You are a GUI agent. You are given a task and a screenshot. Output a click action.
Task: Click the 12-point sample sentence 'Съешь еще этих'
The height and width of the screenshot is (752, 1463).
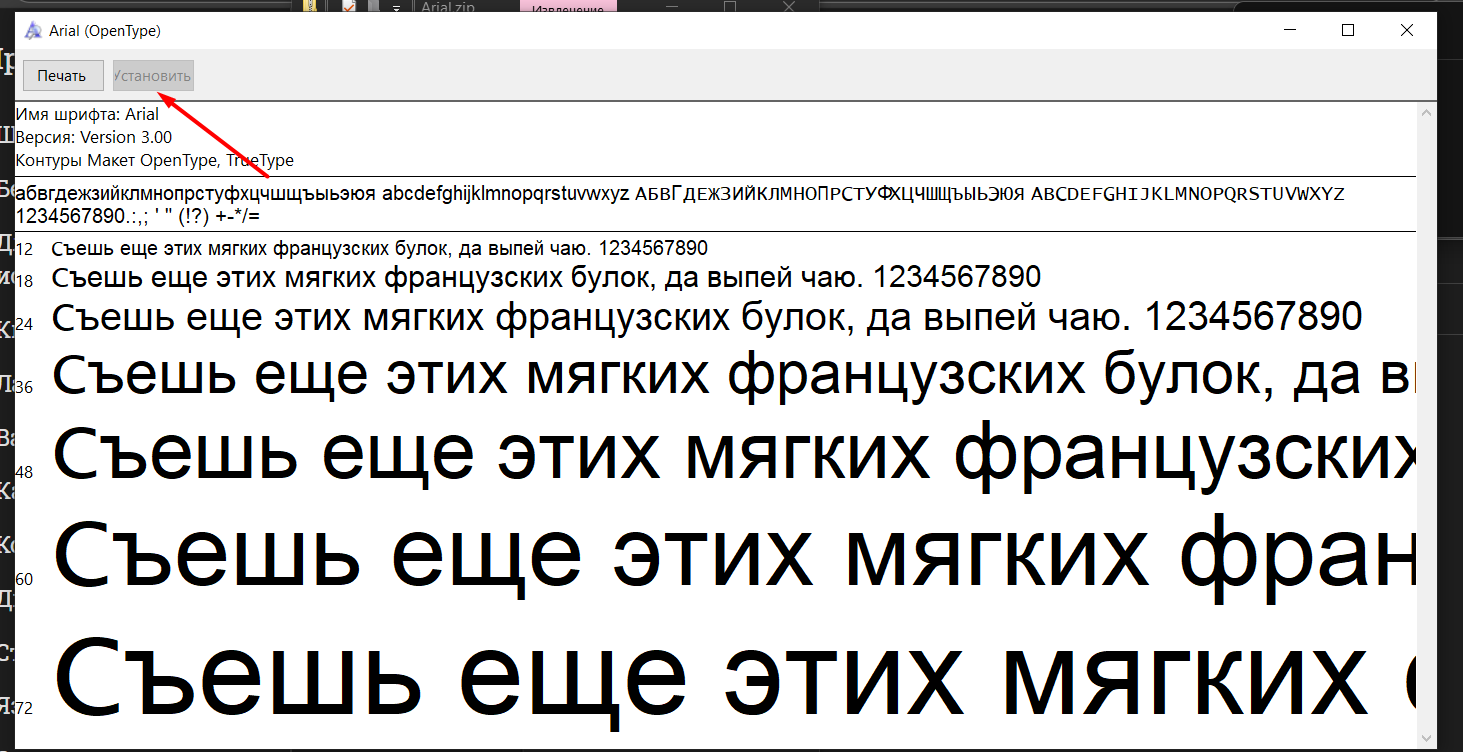coord(380,248)
